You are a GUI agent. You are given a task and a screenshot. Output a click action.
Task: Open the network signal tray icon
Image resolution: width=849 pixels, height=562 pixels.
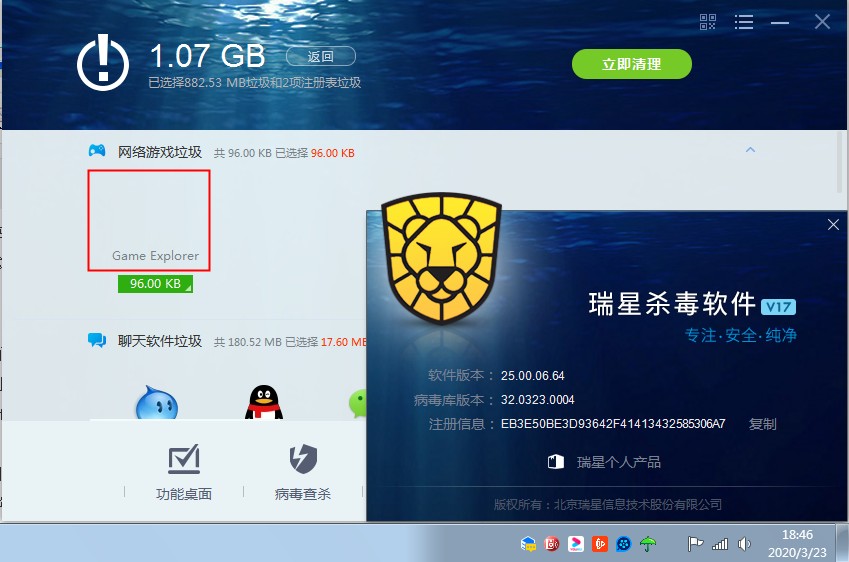(720, 544)
